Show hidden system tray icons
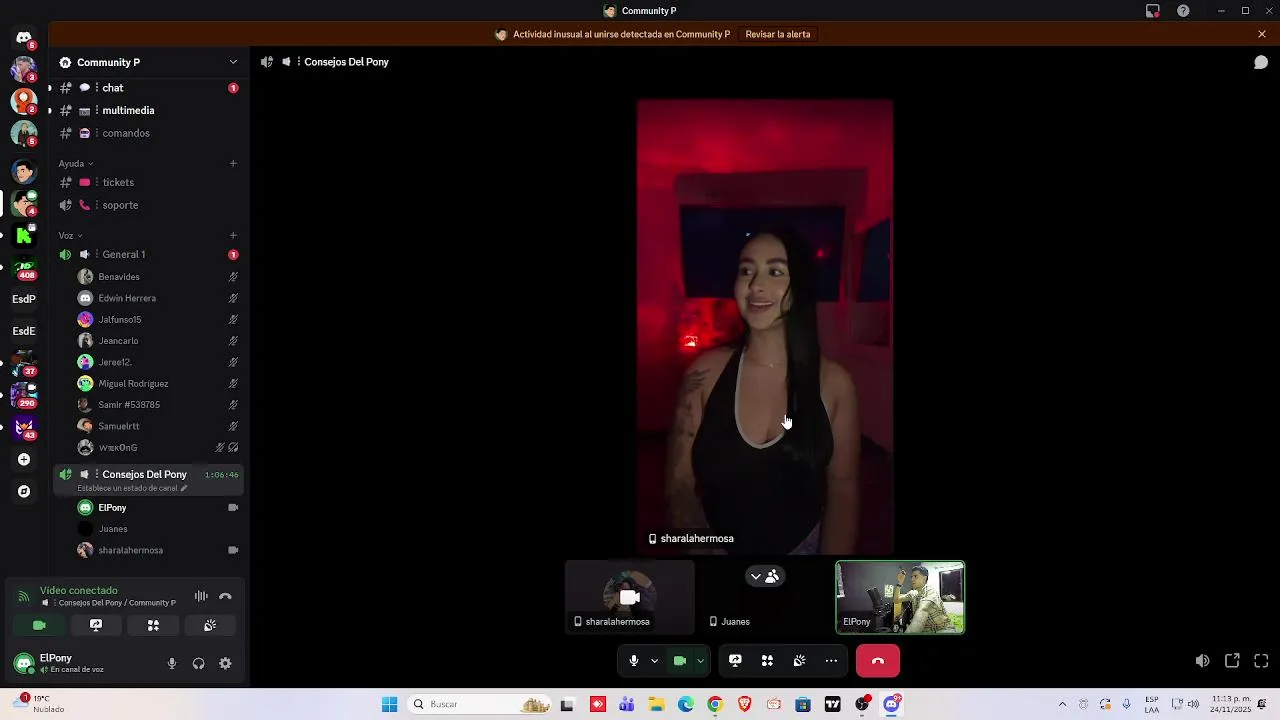Image resolution: width=1280 pixels, height=720 pixels. 1062,704
